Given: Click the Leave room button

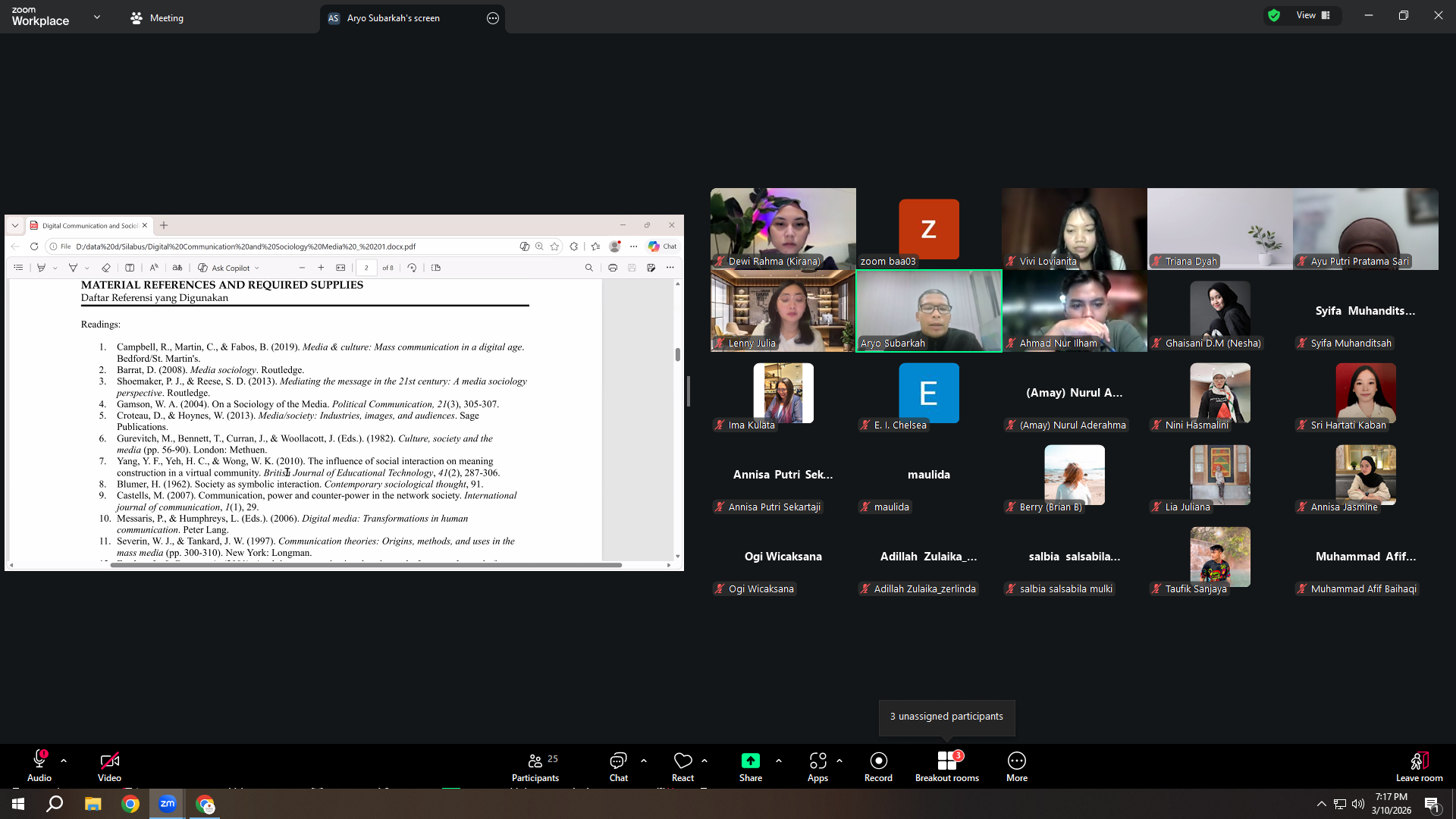Looking at the screenshot, I should (x=1419, y=767).
